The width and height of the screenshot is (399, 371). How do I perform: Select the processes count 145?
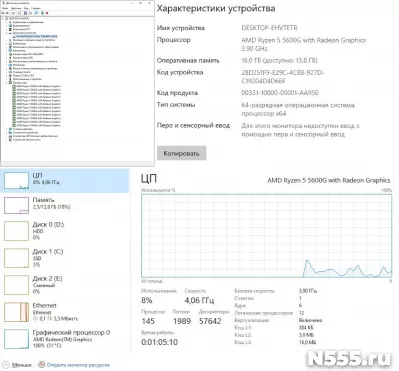tap(148, 321)
